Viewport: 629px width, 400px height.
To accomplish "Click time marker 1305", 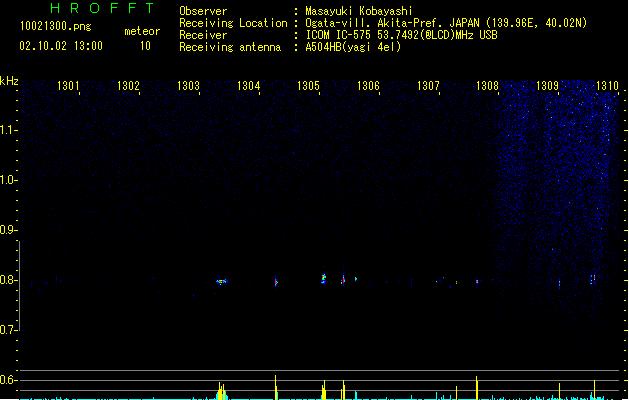I will click(308, 86).
